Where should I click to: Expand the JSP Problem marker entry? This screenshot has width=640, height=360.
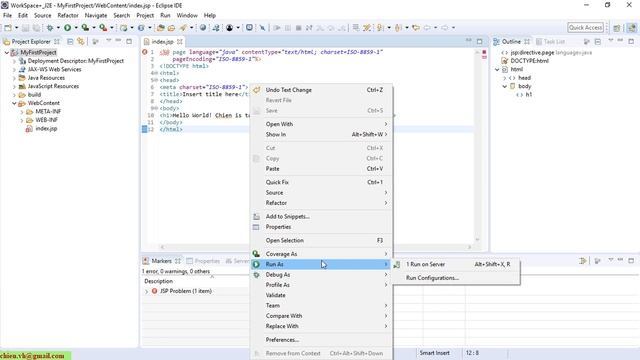pyautogui.click(x=146, y=291)
